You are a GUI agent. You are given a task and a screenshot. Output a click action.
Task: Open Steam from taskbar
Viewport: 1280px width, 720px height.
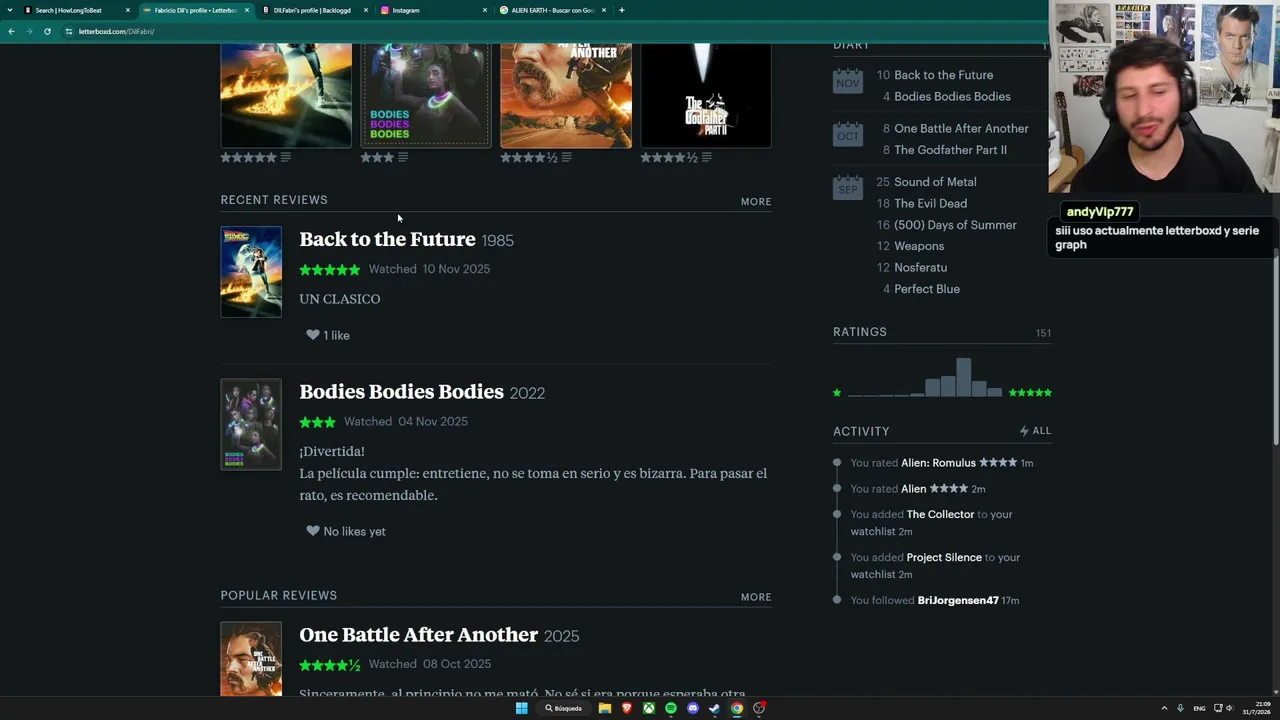tap(715, 708)
